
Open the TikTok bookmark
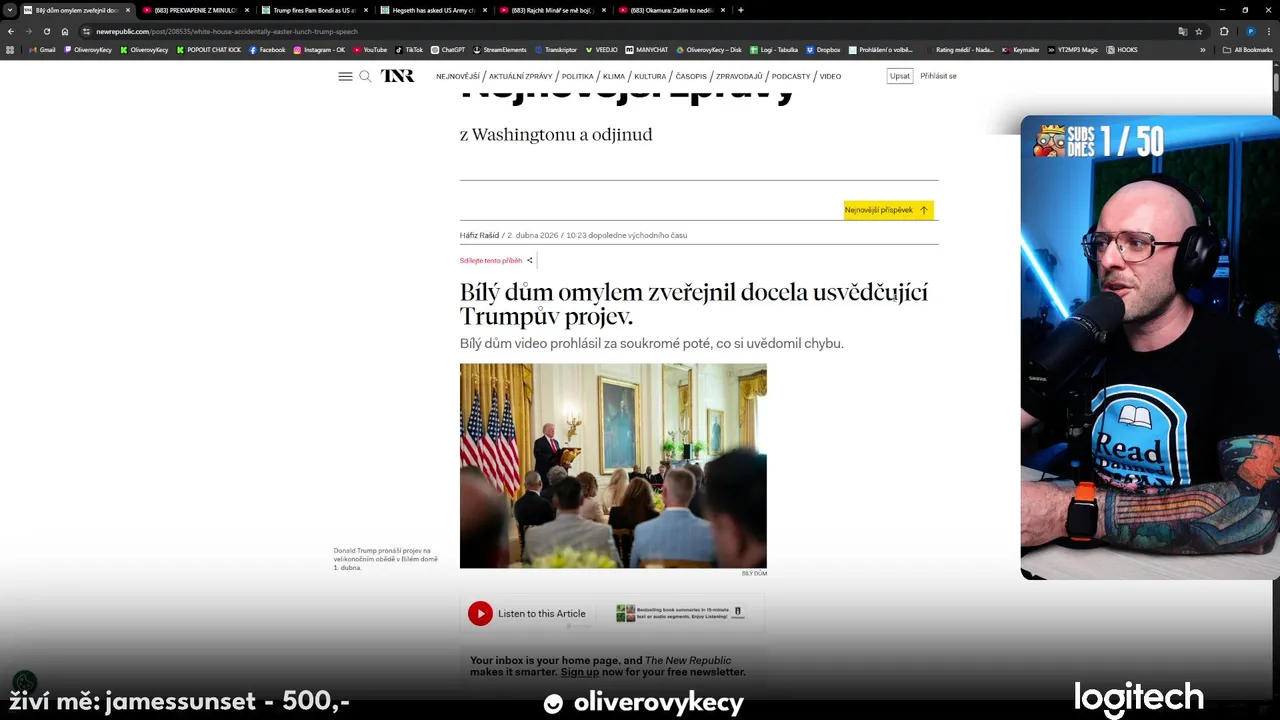click(x=409, y=49)
